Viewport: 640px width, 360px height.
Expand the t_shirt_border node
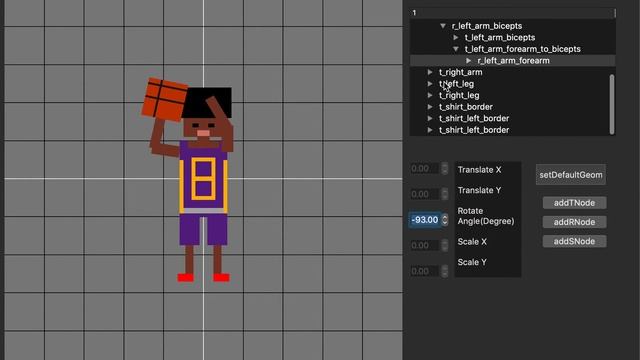tap(430, 107)
